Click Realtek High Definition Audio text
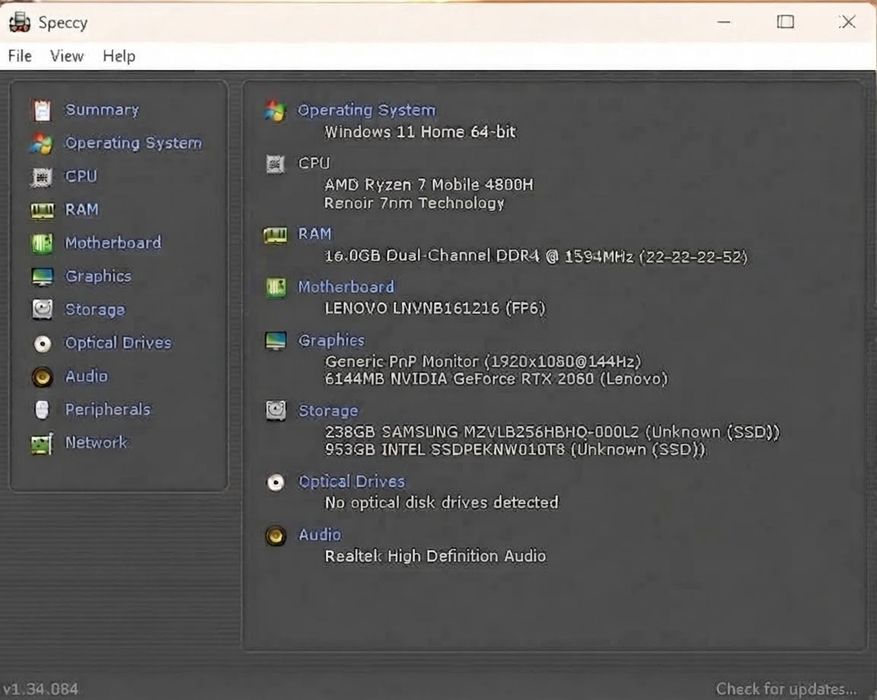 pyautogui.click(x=435, y=556)
